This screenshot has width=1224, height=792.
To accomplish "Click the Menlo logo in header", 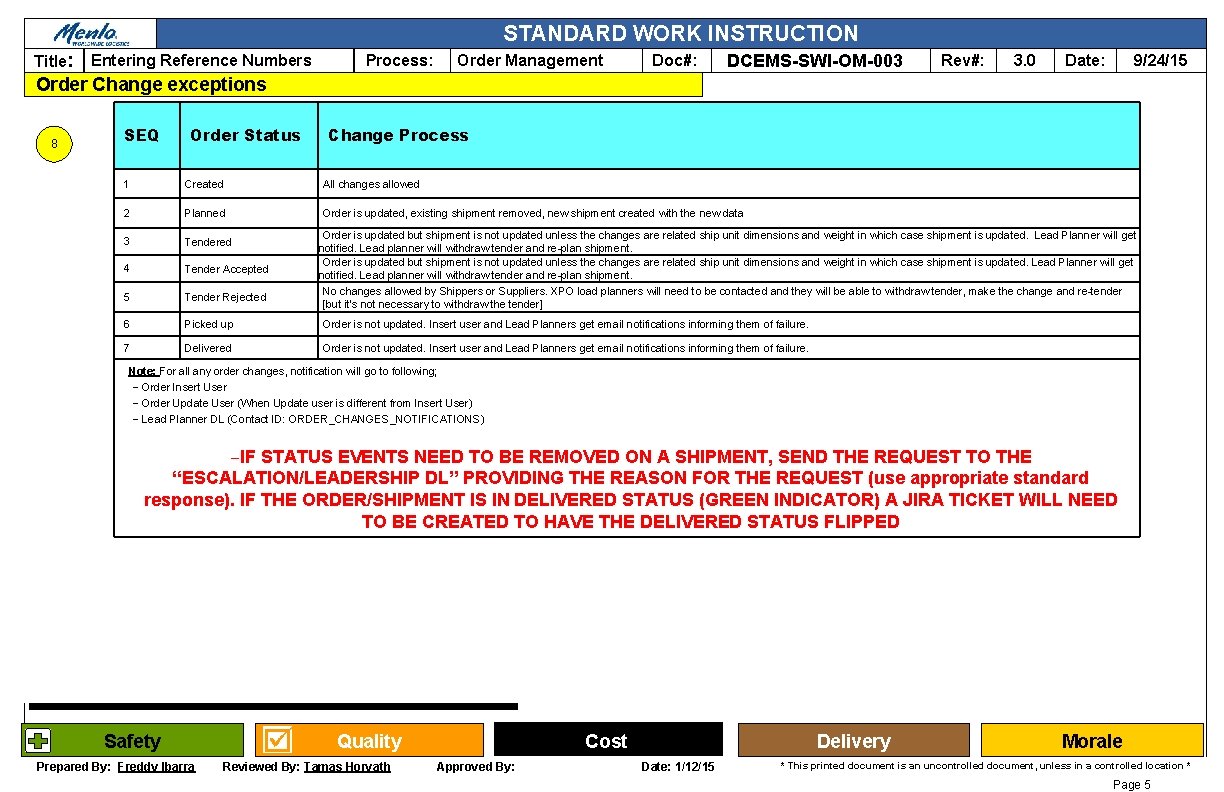I will [91, 34].
